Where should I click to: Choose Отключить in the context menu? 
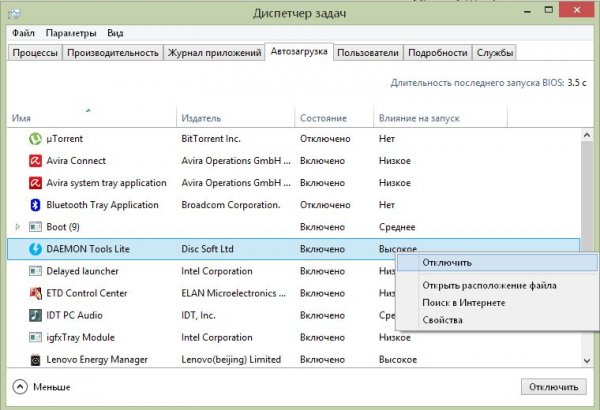pos(497,263)
